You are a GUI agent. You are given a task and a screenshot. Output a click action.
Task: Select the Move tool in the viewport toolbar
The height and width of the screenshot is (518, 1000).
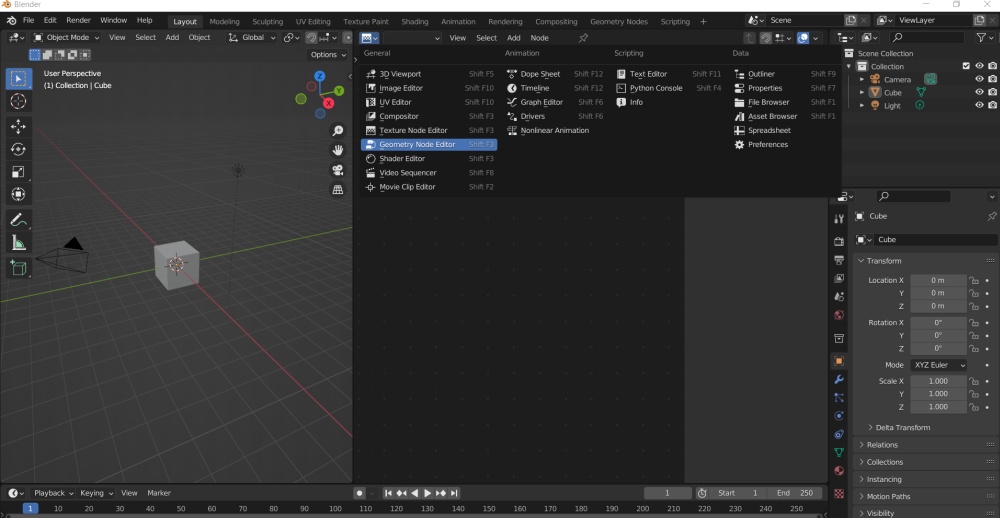point(18,126)
